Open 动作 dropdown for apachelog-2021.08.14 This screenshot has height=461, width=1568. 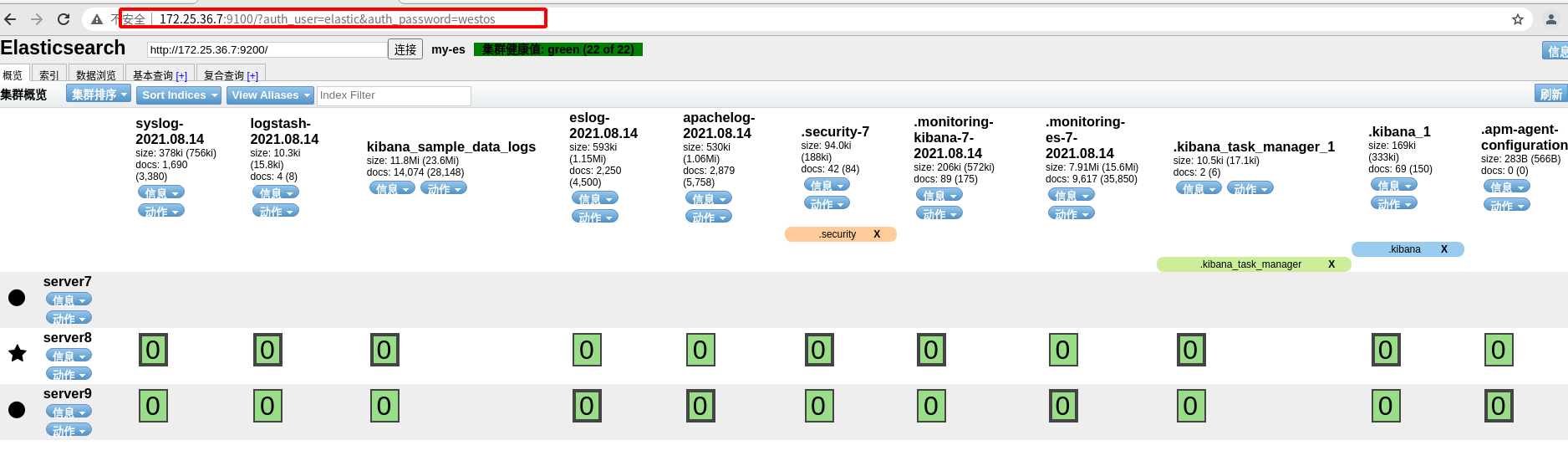pyautogui.click(x=709, y=217)
